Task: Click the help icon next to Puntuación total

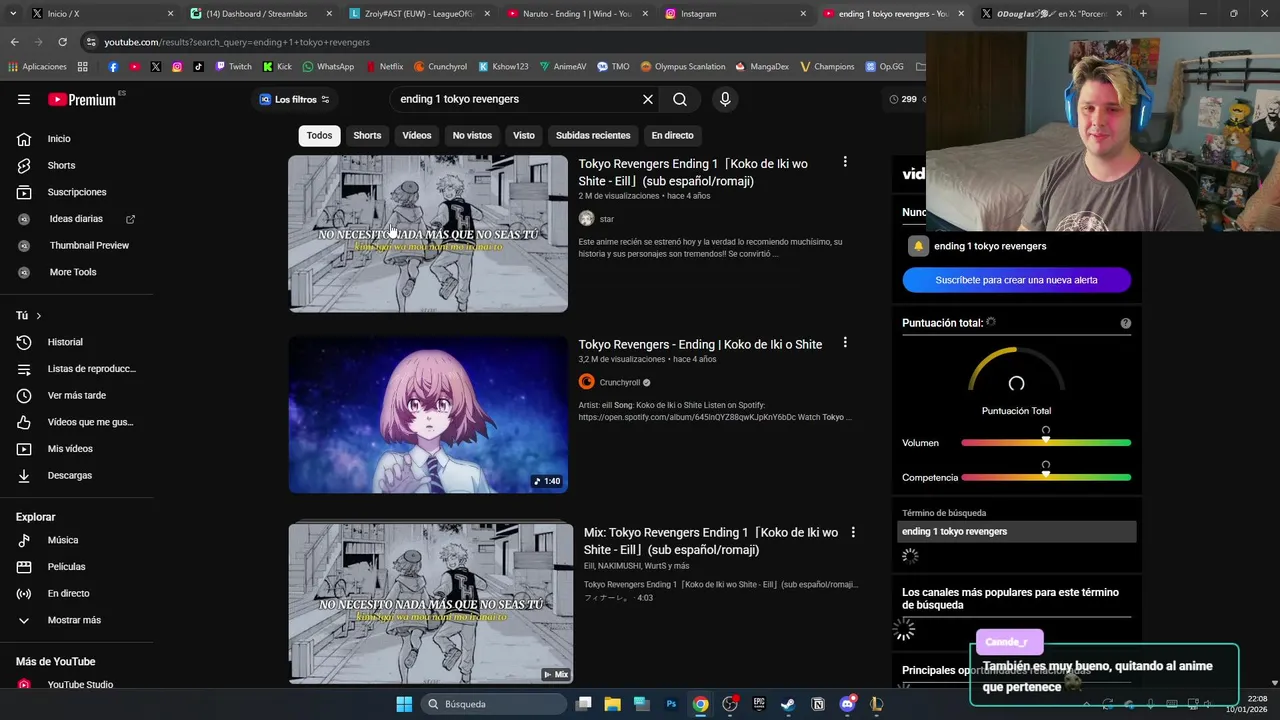Action: pyautogui.click(x=1126, y=323)
